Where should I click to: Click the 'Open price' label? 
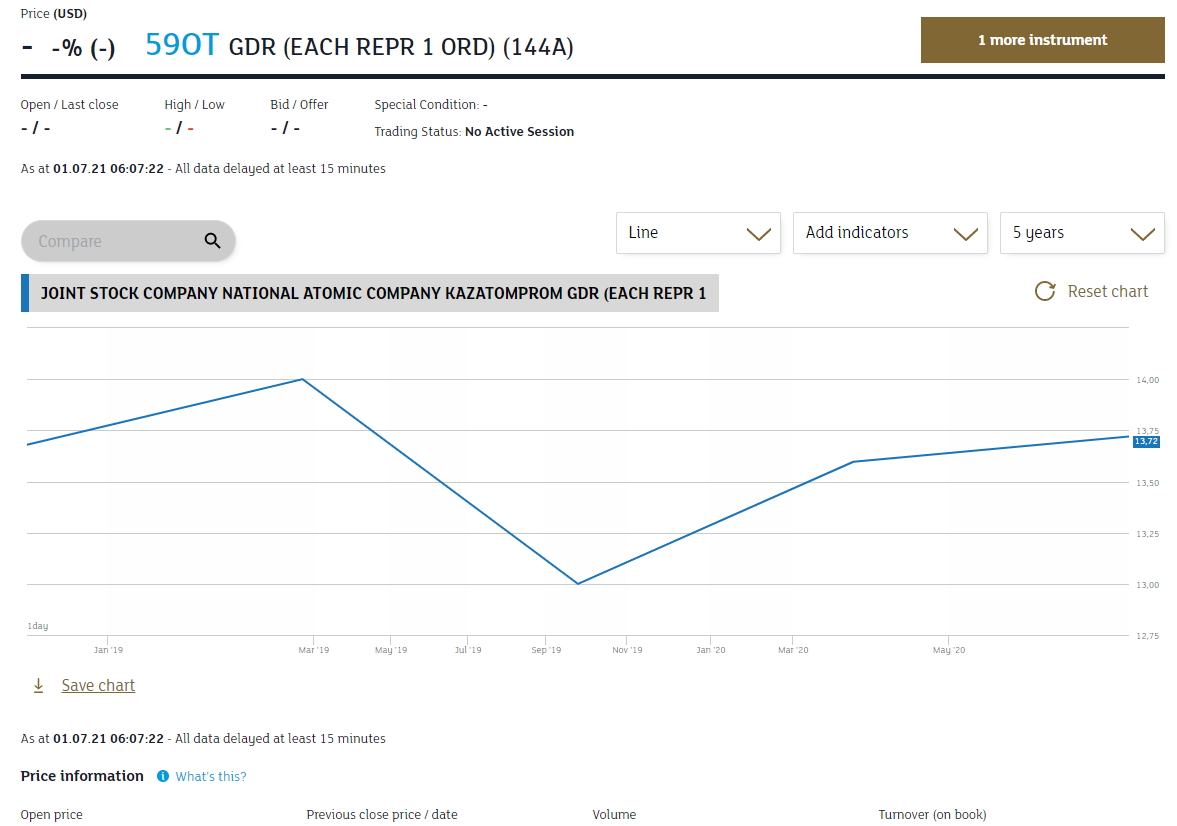(52, 814)
